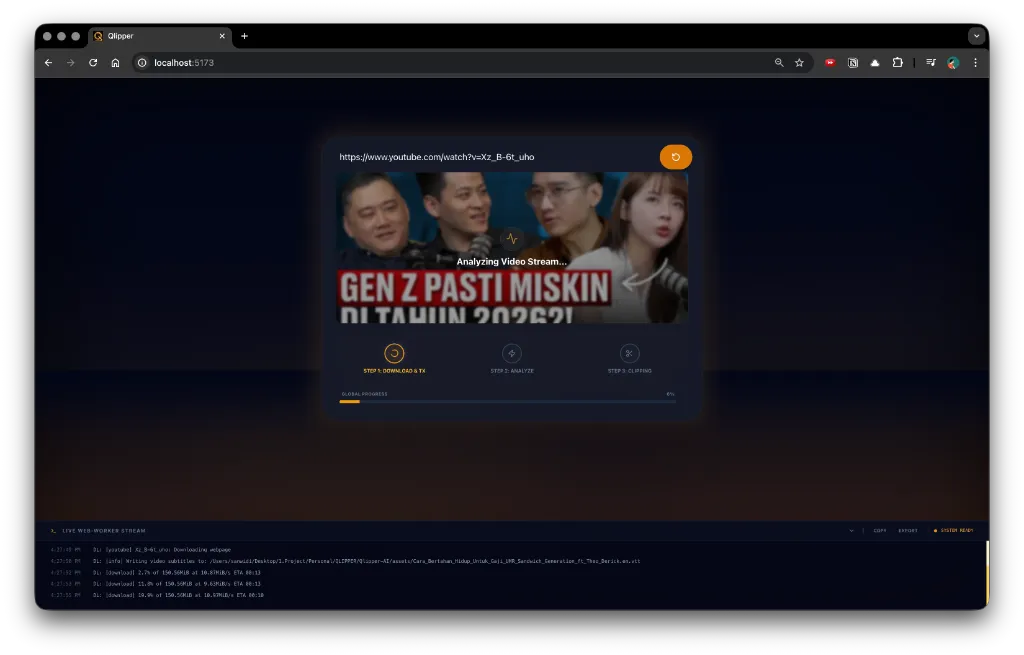This screenshot has width=1024, height=655.
Task: Bookmark the page with the star icon
Action: [x=799, y=62]
